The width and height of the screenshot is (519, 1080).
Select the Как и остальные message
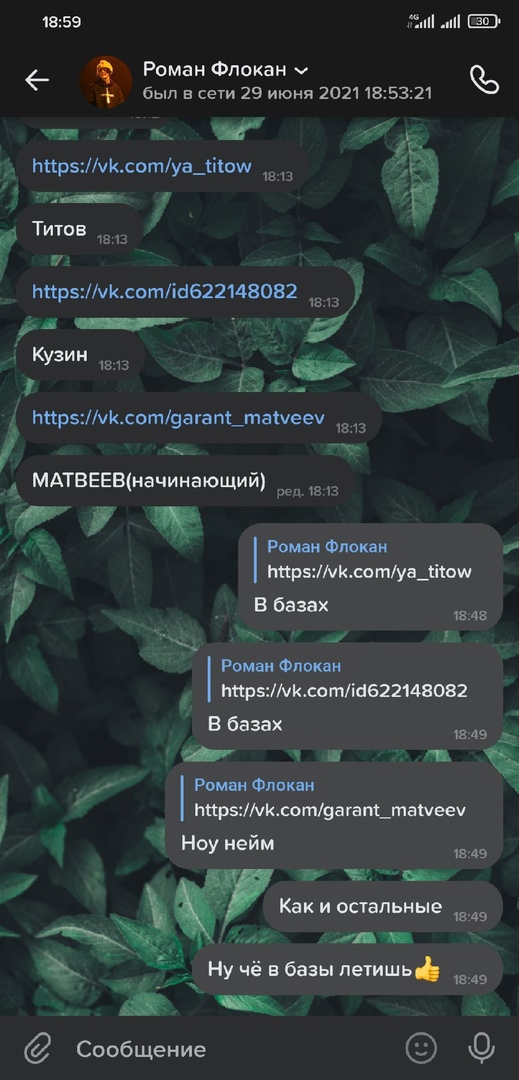click(x=383, y=906)
